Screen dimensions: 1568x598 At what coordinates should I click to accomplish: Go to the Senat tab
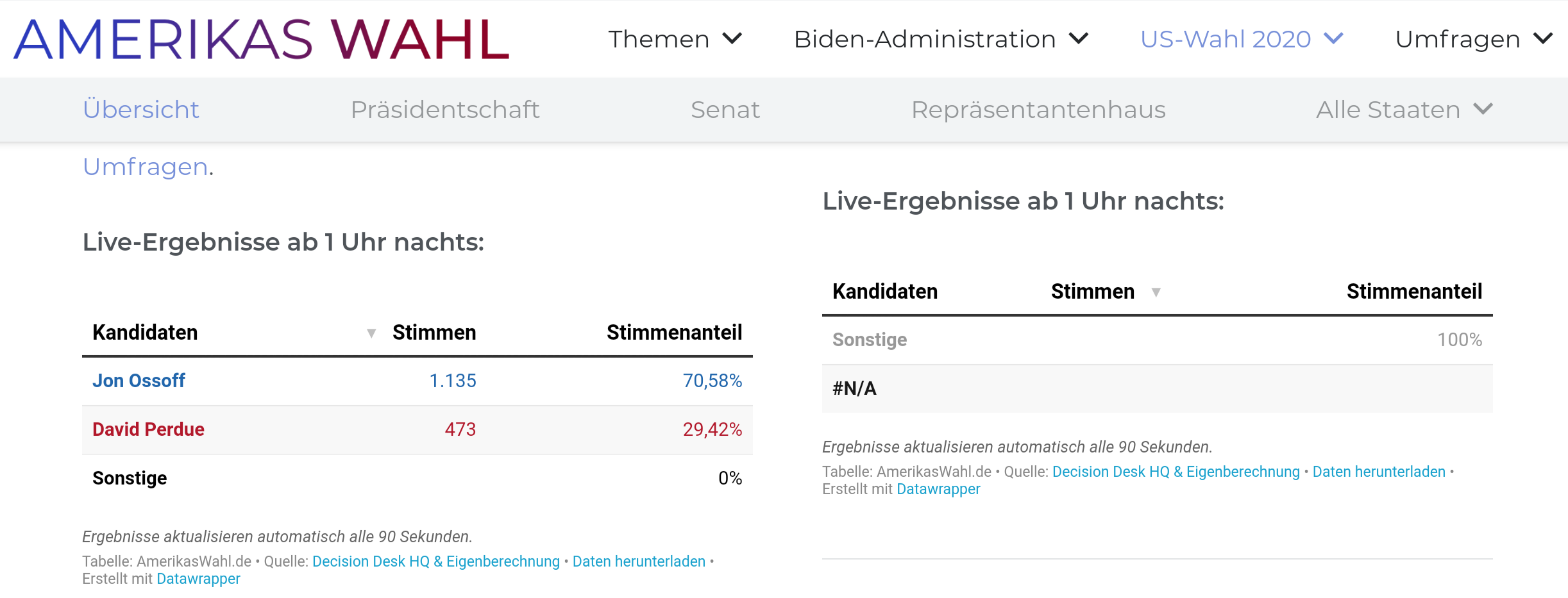tap(725, 110)
